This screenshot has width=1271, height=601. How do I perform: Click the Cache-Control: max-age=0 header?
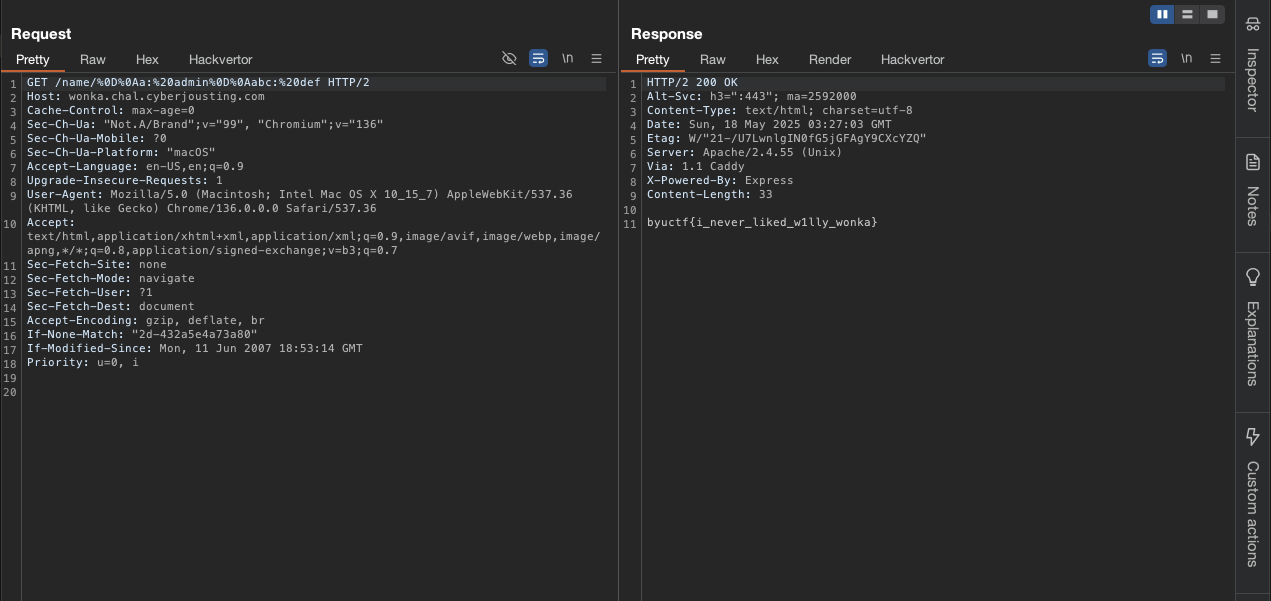pos(111,111)
